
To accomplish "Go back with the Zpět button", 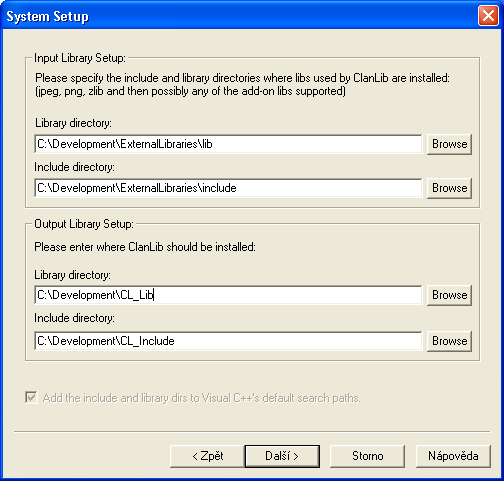I will click(x=207, y=456).
